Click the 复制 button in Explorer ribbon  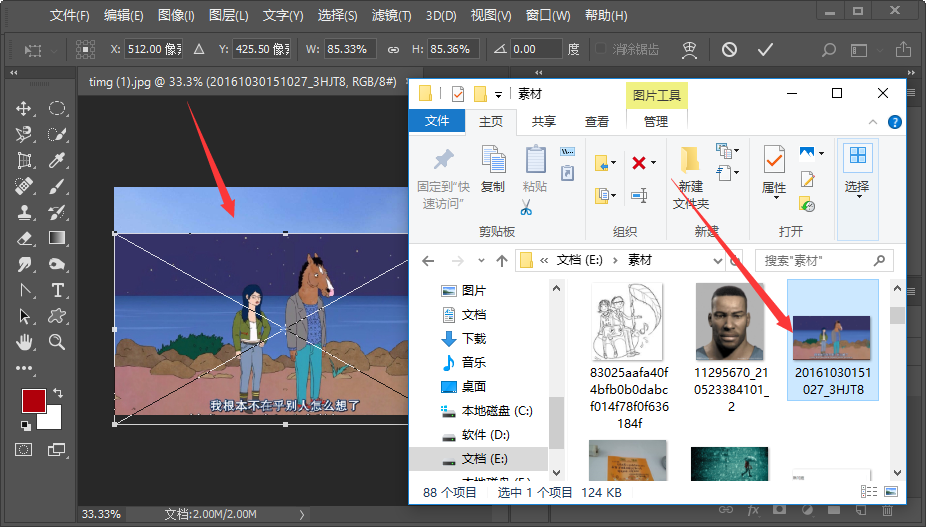click(x=493, y=170)
